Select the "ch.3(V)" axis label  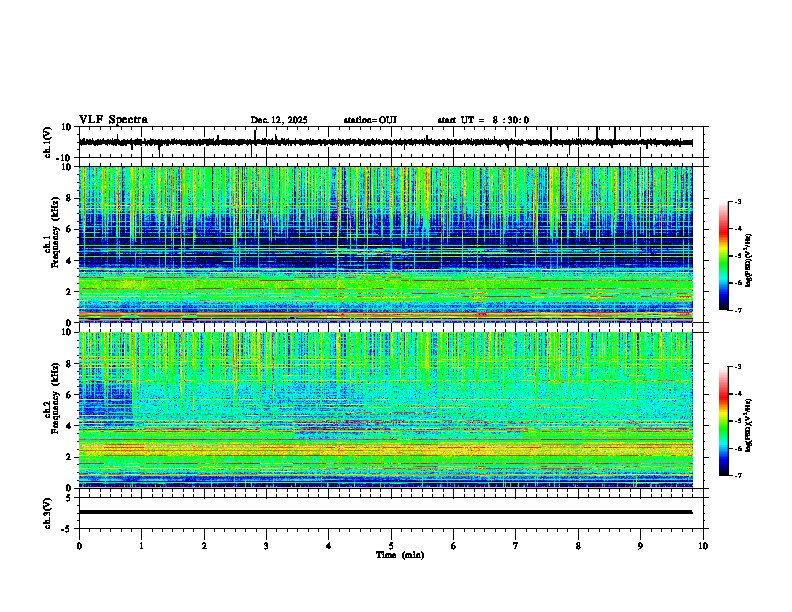coord(48,513)
